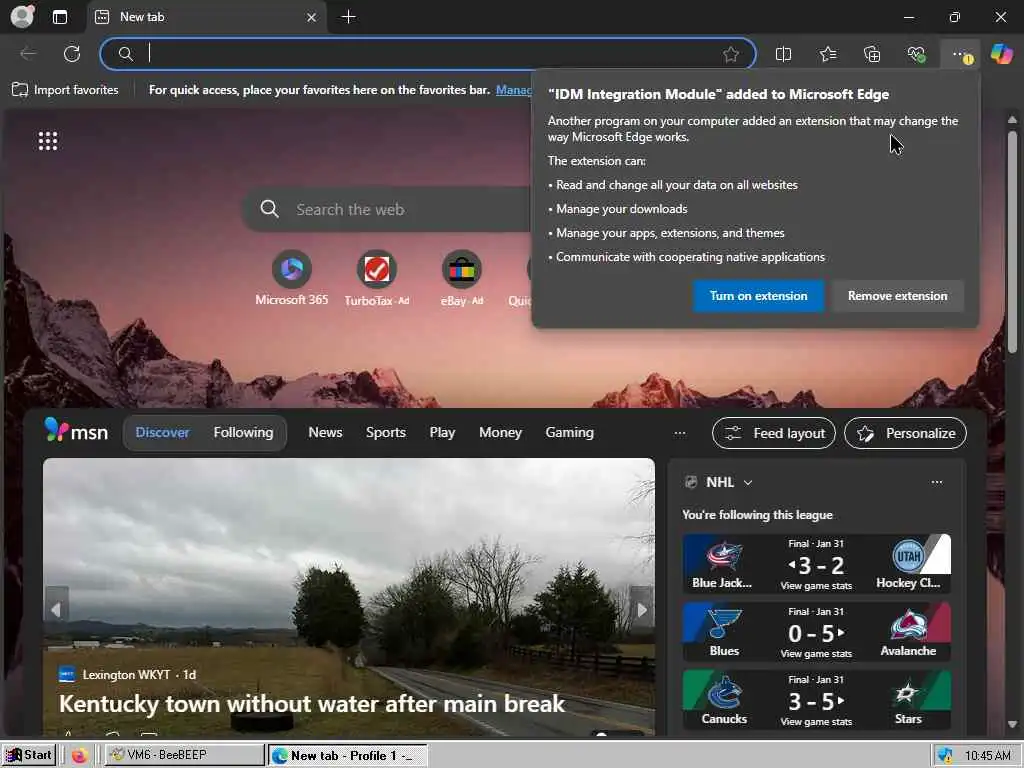View game stats for Canucks Stars game
1024x768 pixels.
click(816, 722)
